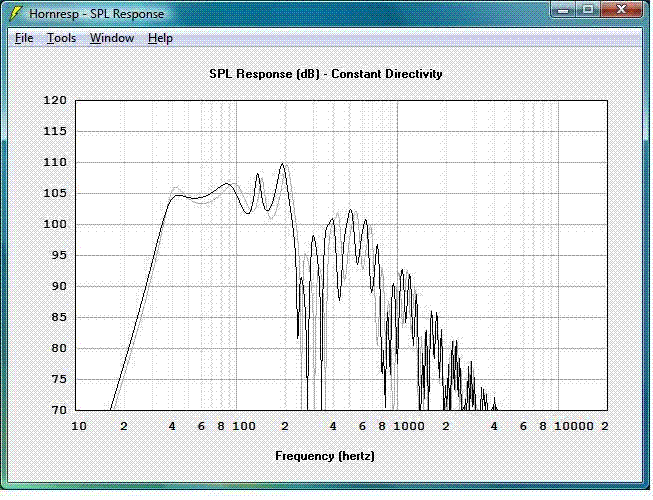Click the 90 dB y-axis label

point(59,286)
